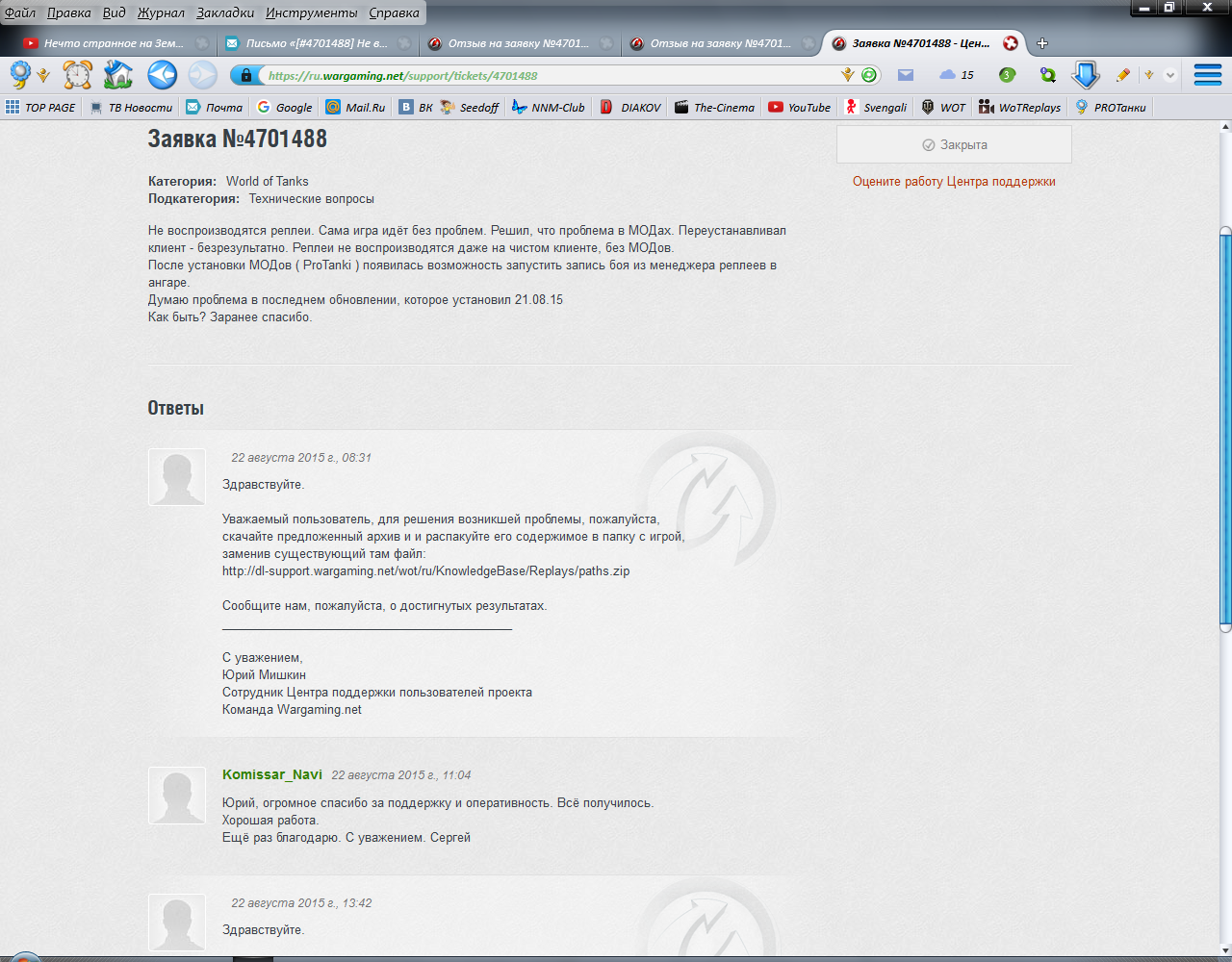Click the green magnifier search icon
The image size is (1232, 962).
click(1048, 75)
